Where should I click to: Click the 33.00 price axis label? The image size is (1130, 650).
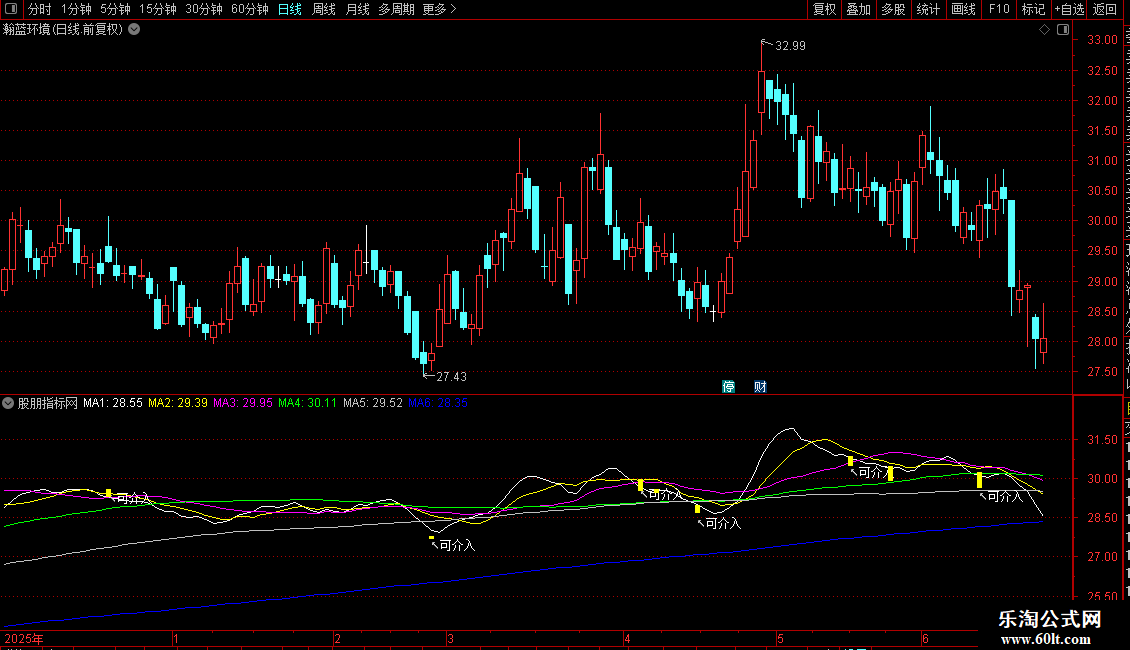[1103, 40]
